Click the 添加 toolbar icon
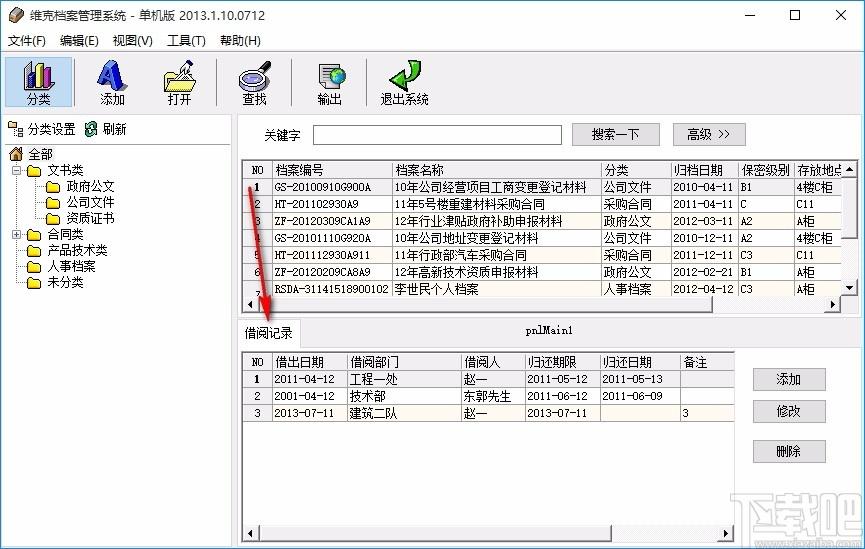 112,82
